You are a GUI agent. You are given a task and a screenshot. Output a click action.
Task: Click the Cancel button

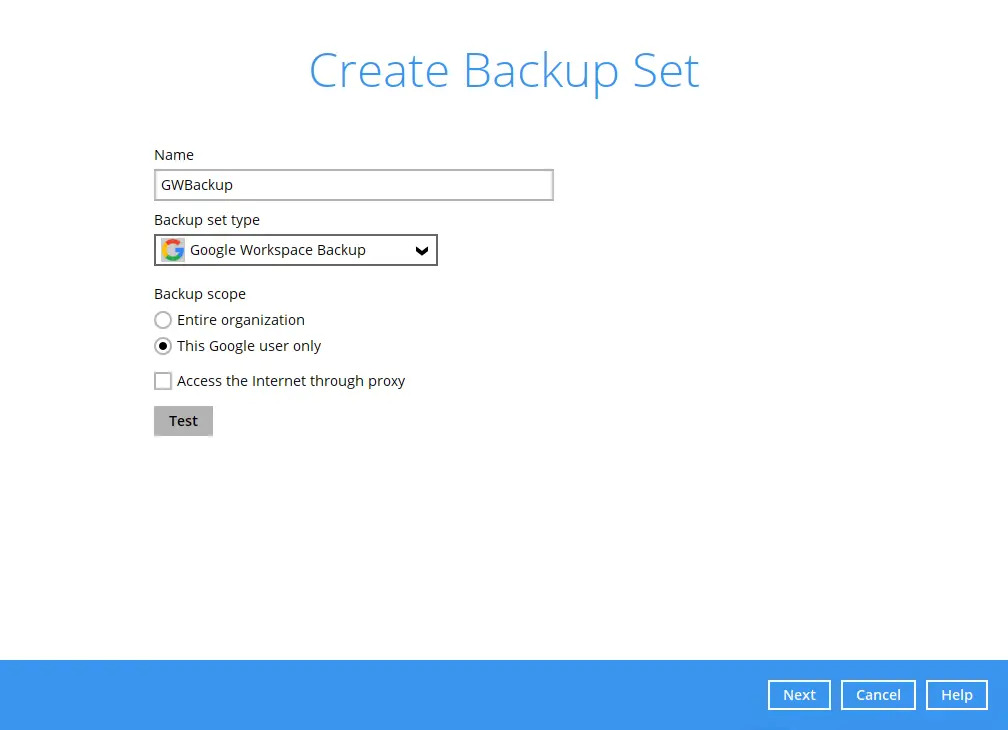tap(878, 695)
